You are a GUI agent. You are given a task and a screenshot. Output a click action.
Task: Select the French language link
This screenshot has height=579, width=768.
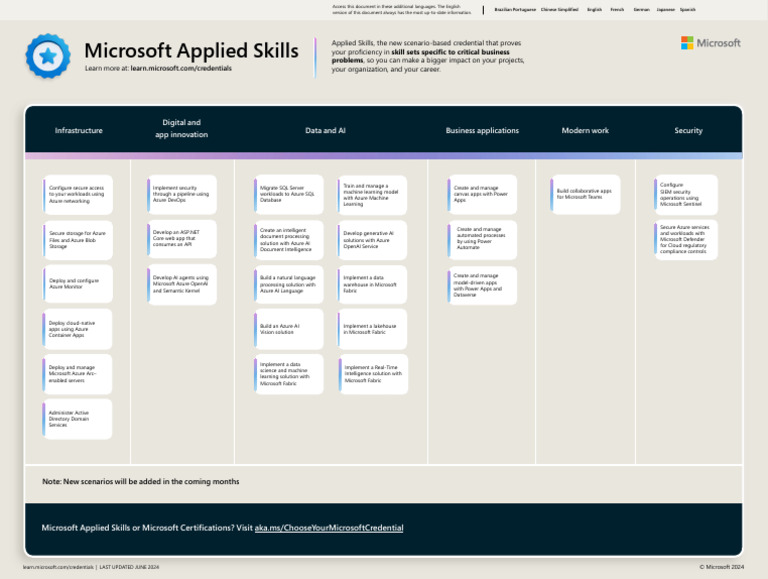tap(617, 9)
